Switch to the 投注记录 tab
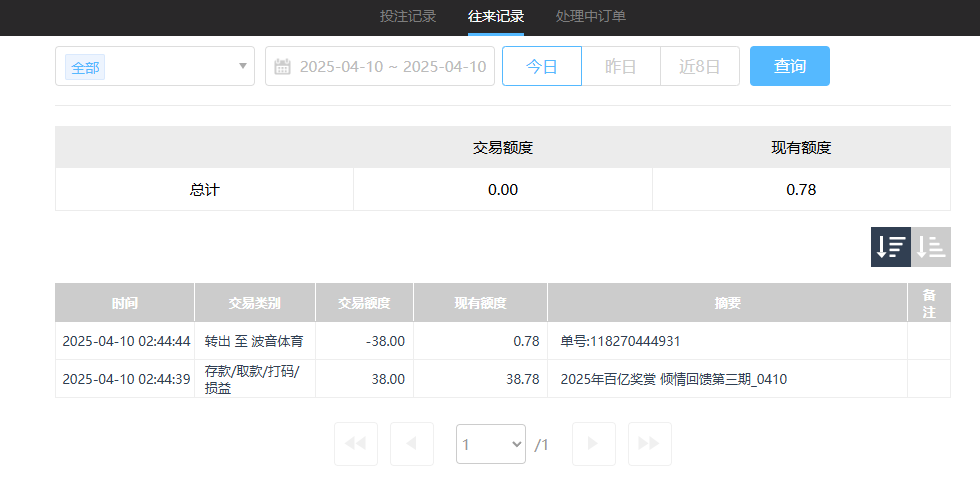 tap(408, 16)
